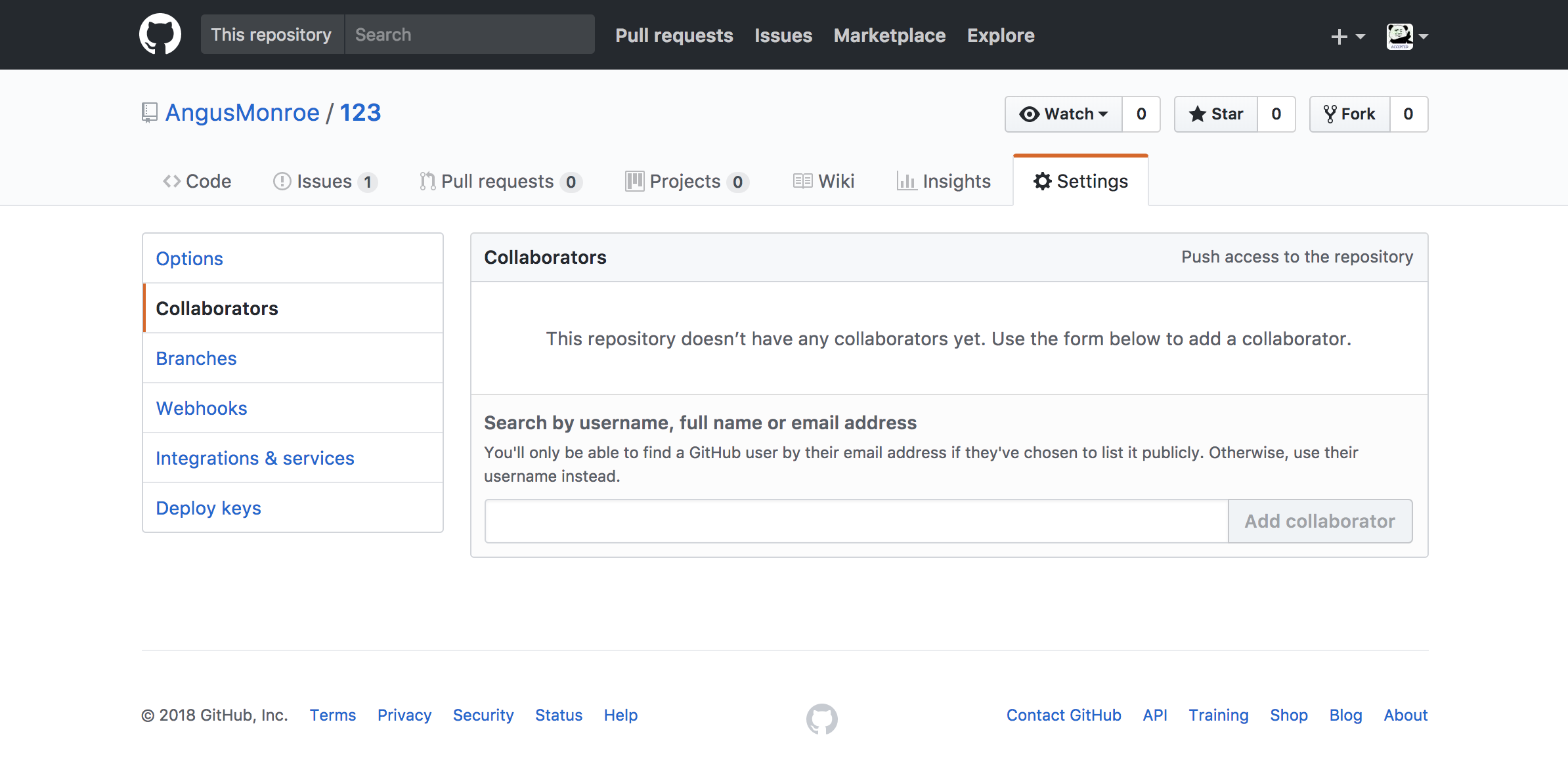Click the This repository search scope
Screen dimensions: 1568x764
(x=272, y=35)
